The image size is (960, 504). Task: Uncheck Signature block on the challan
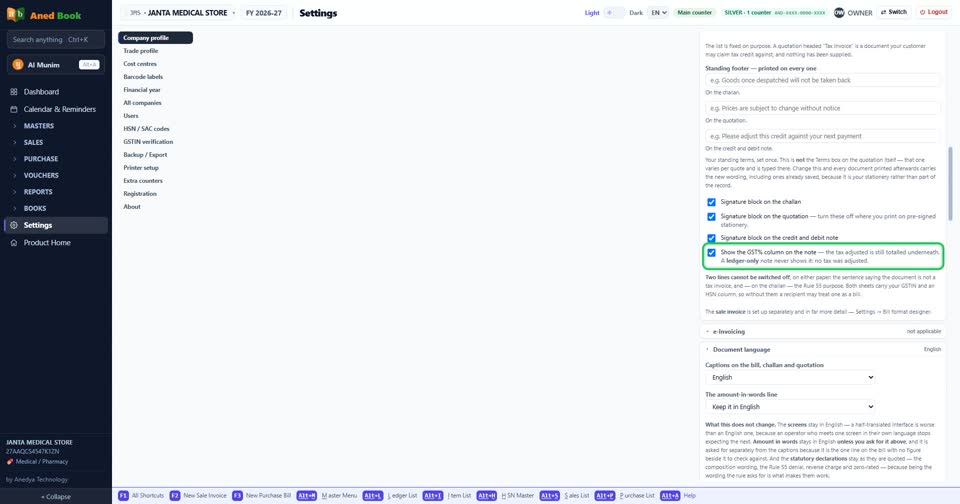(711, 202)
